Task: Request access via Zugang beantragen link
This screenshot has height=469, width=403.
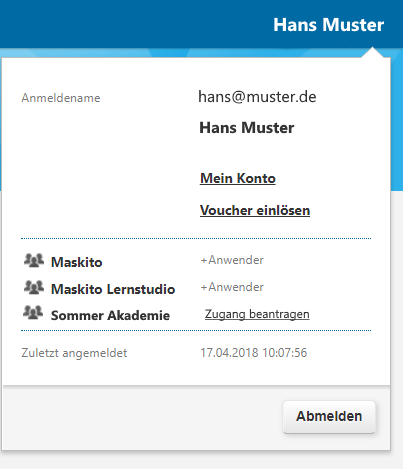Action: [x=257, y=314]
